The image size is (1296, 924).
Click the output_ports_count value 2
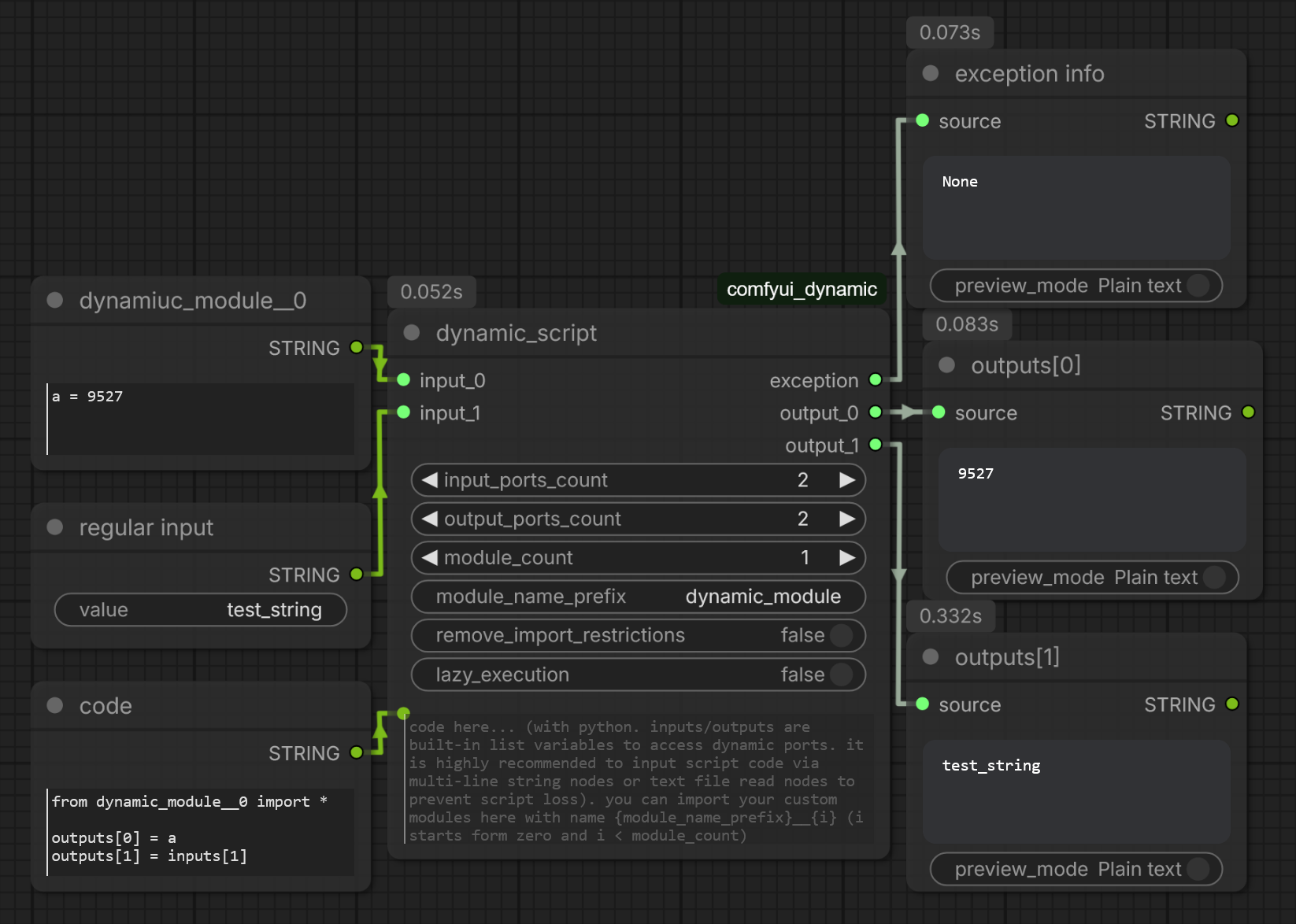(x=803, y=519)
